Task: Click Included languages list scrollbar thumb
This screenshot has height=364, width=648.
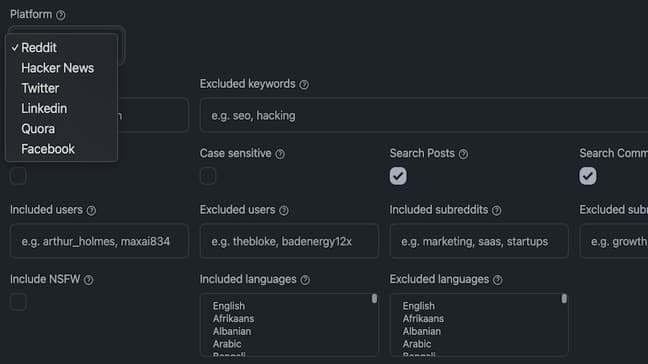Action: pos(374,299)
